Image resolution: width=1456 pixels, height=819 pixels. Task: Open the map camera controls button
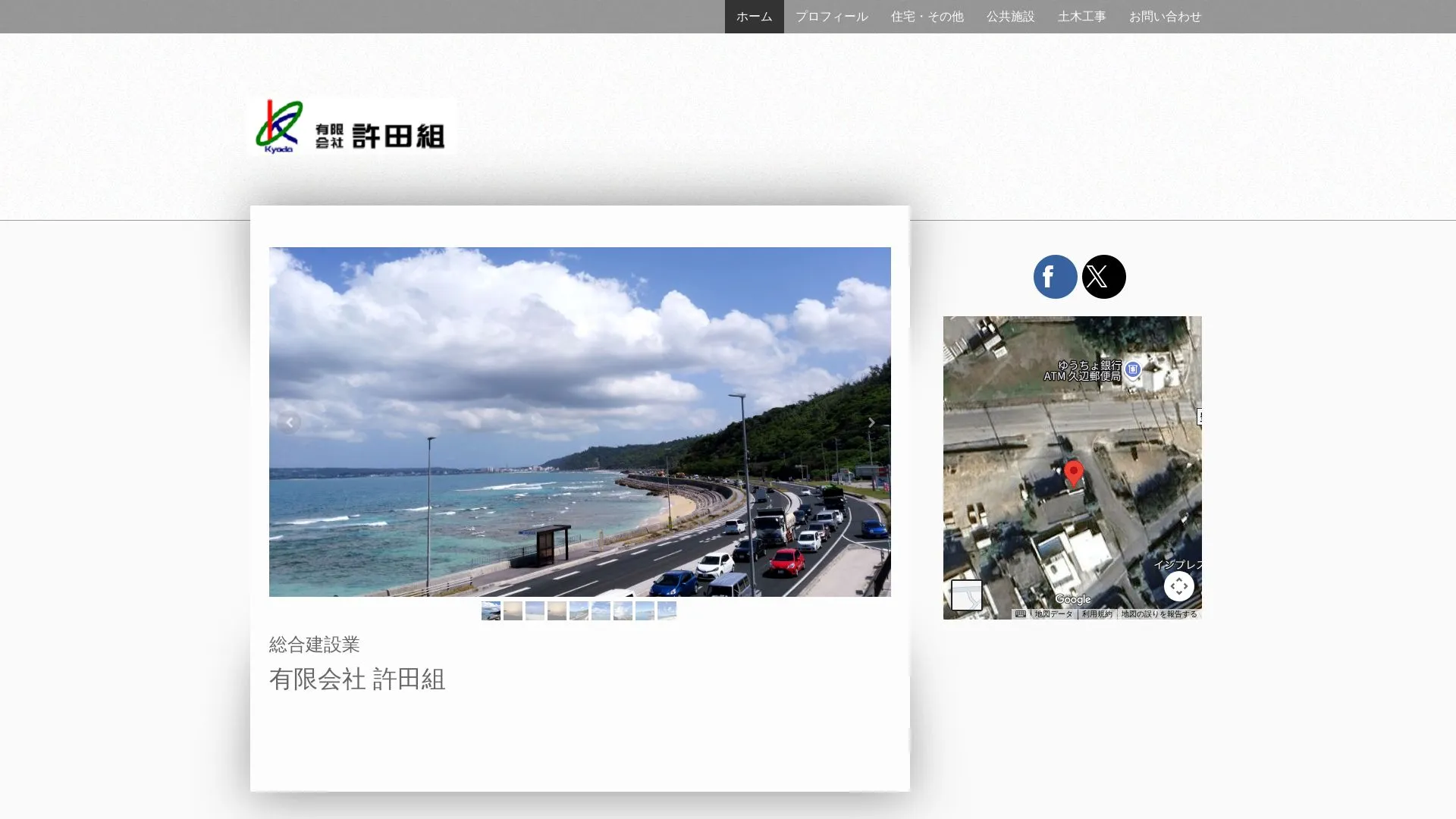[x=1178, y=586]
